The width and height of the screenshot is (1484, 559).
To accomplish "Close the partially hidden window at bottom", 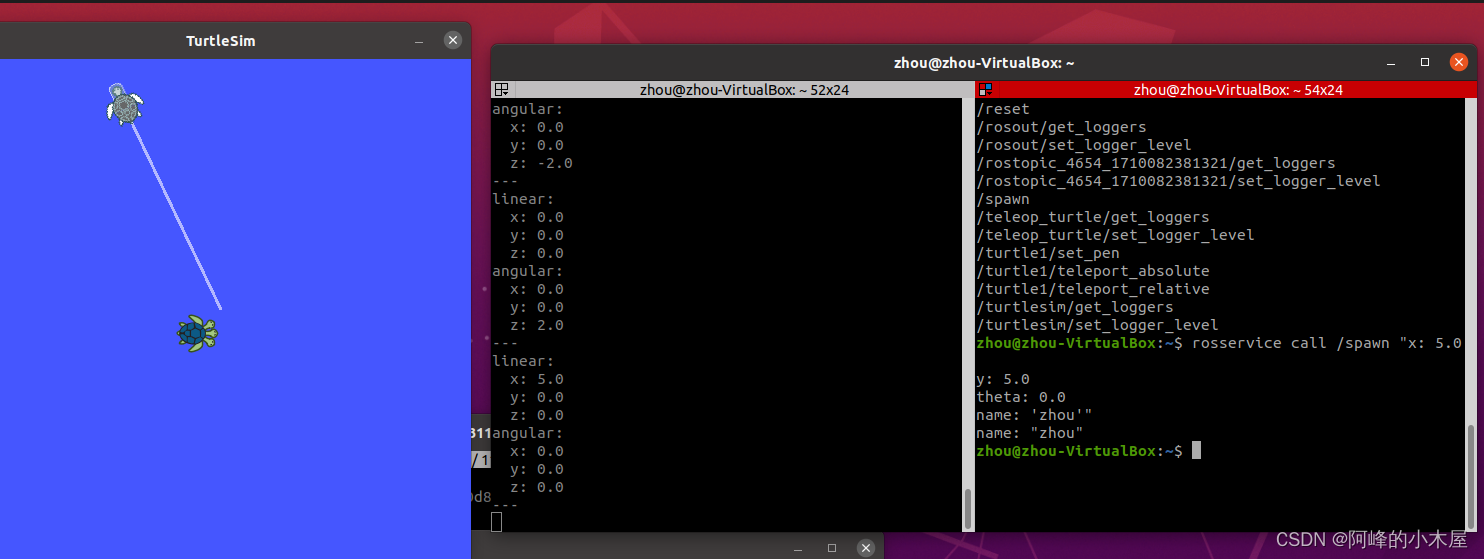I will click(867, 547).
